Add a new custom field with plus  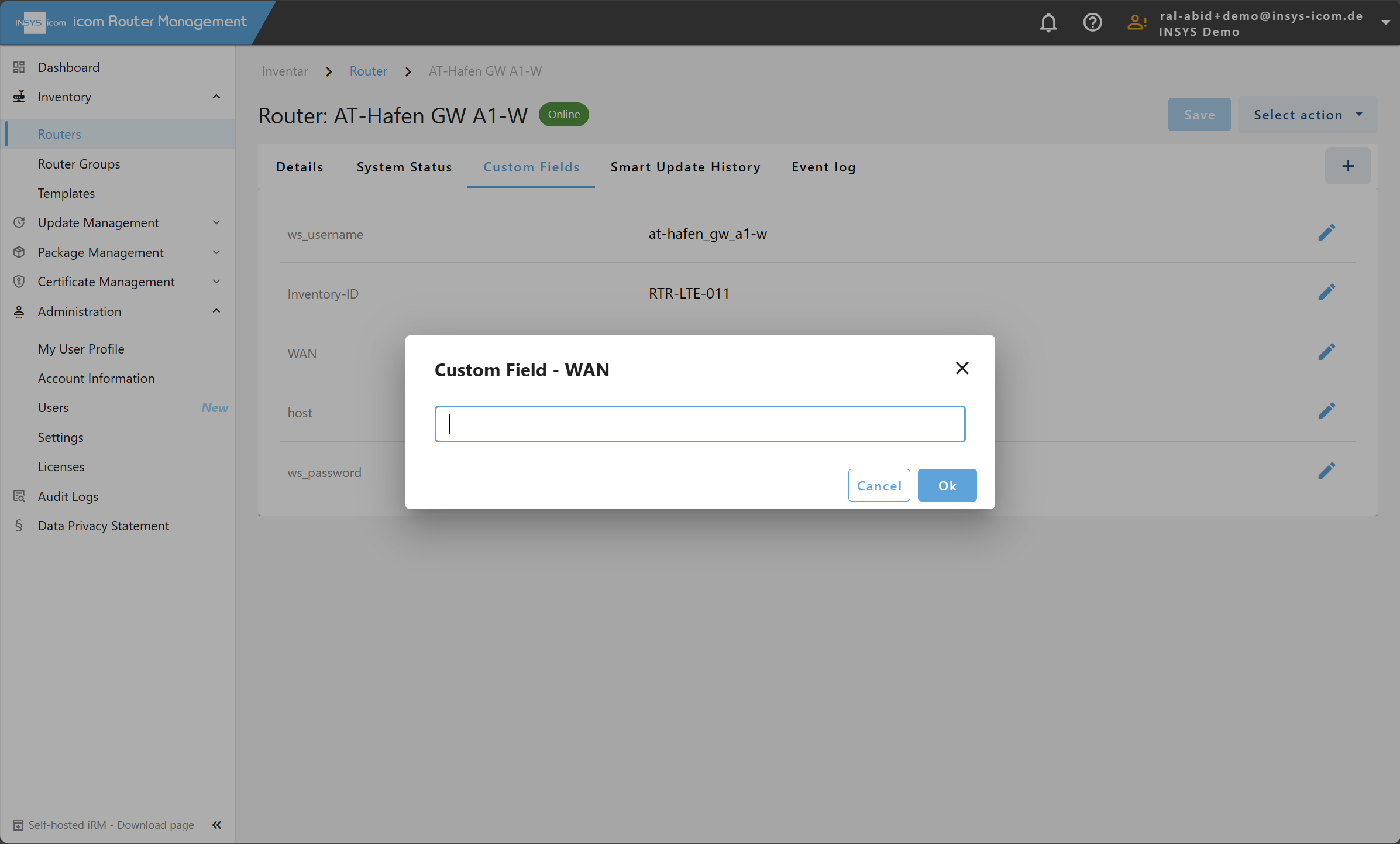1348,166
